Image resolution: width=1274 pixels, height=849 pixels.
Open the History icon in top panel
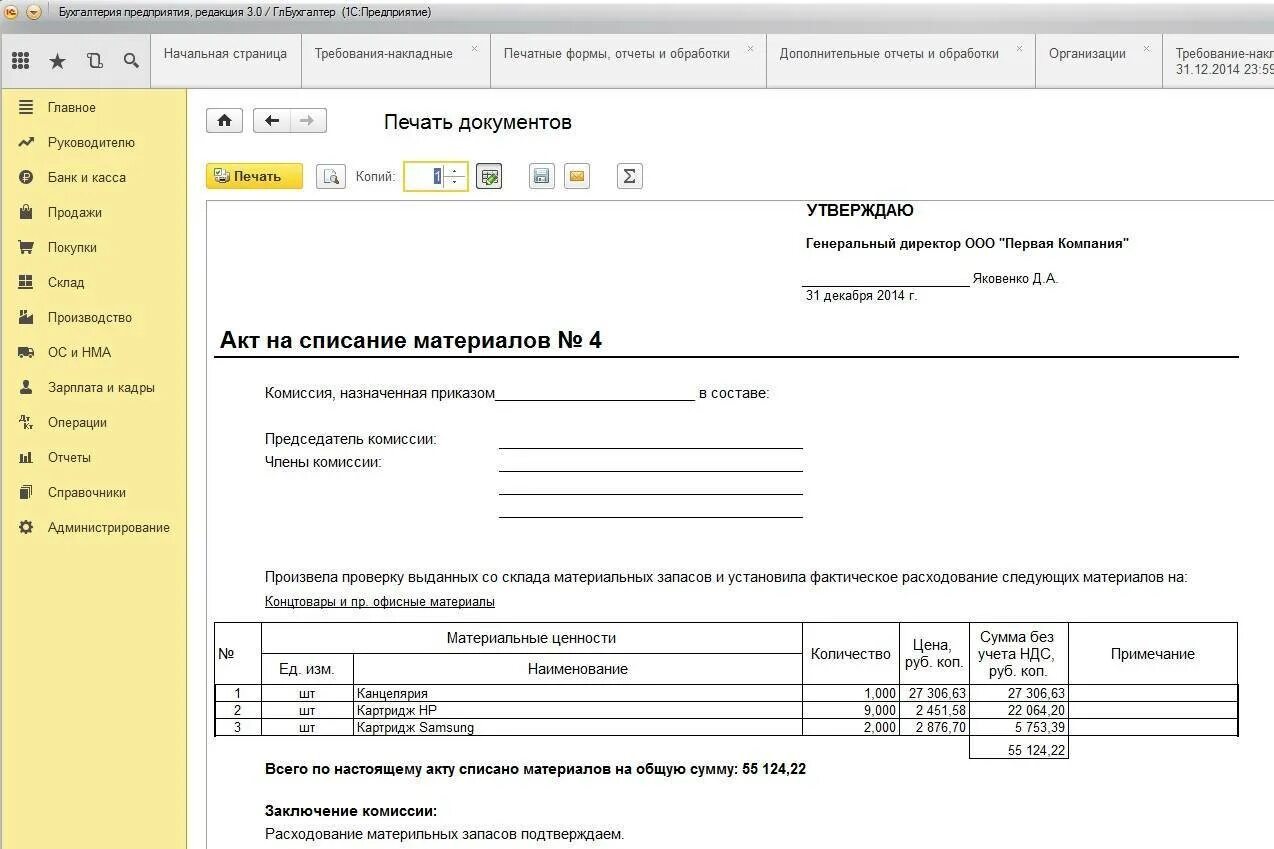tap(95, 61)
